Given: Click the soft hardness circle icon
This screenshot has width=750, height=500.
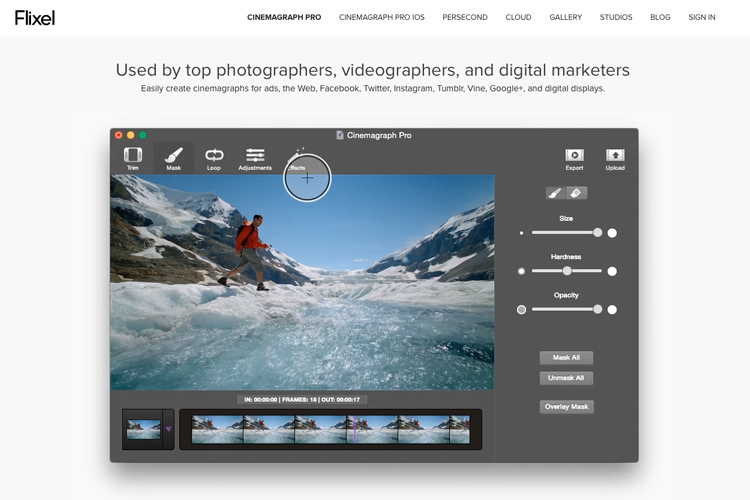Looking at the screenshot, I should (521, 271).
